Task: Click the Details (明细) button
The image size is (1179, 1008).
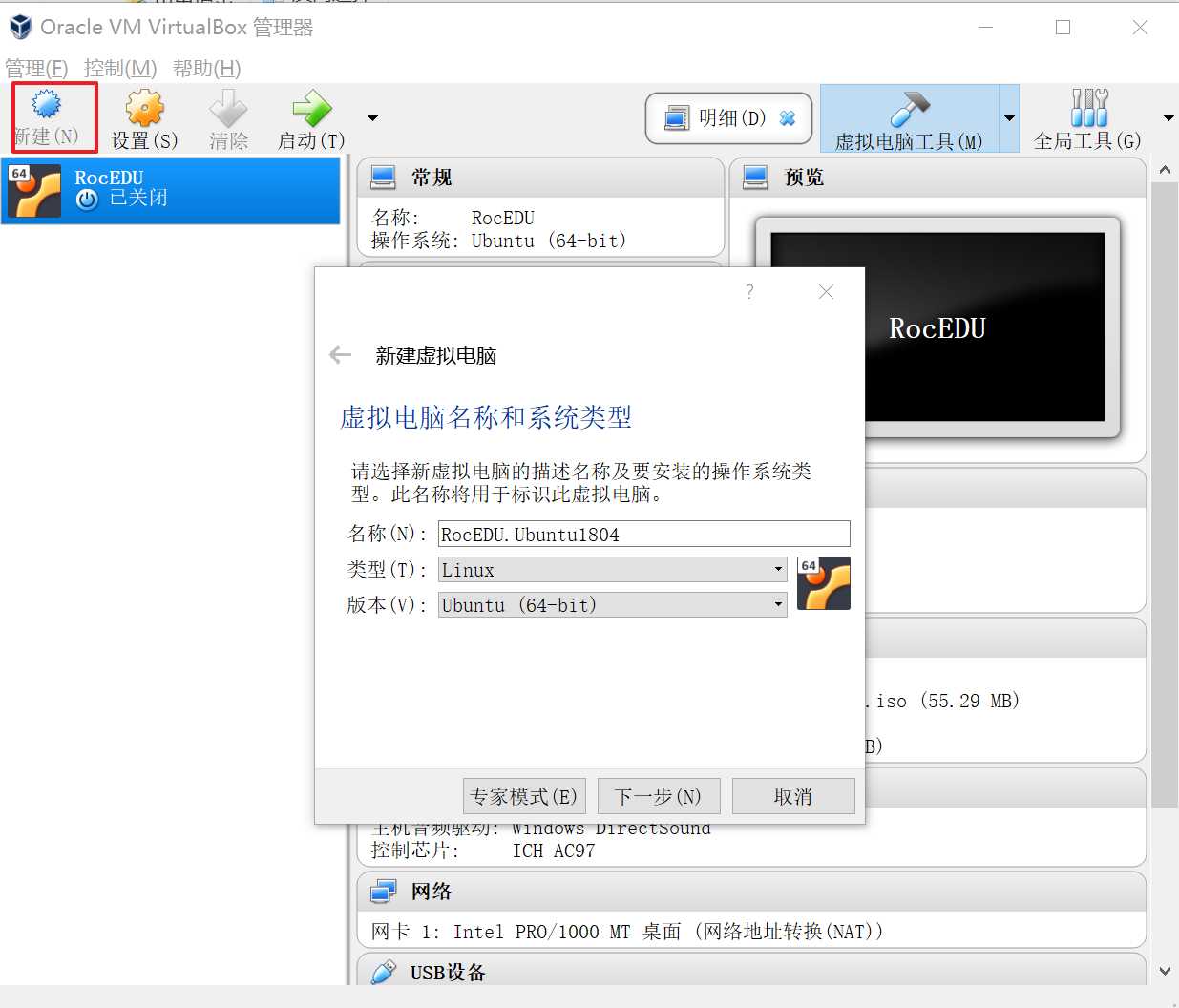Action: [x=728, y=118]
